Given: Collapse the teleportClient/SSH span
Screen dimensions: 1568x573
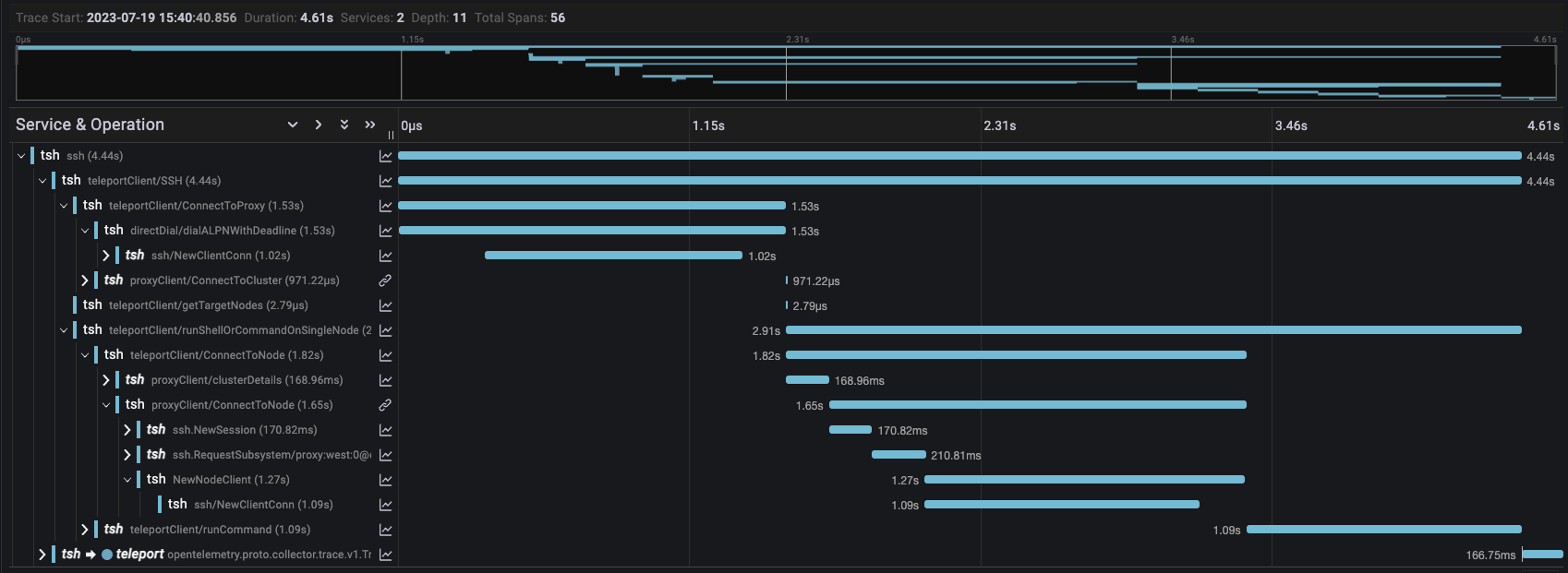Looking at the screenshot, I should pos(42,181).
